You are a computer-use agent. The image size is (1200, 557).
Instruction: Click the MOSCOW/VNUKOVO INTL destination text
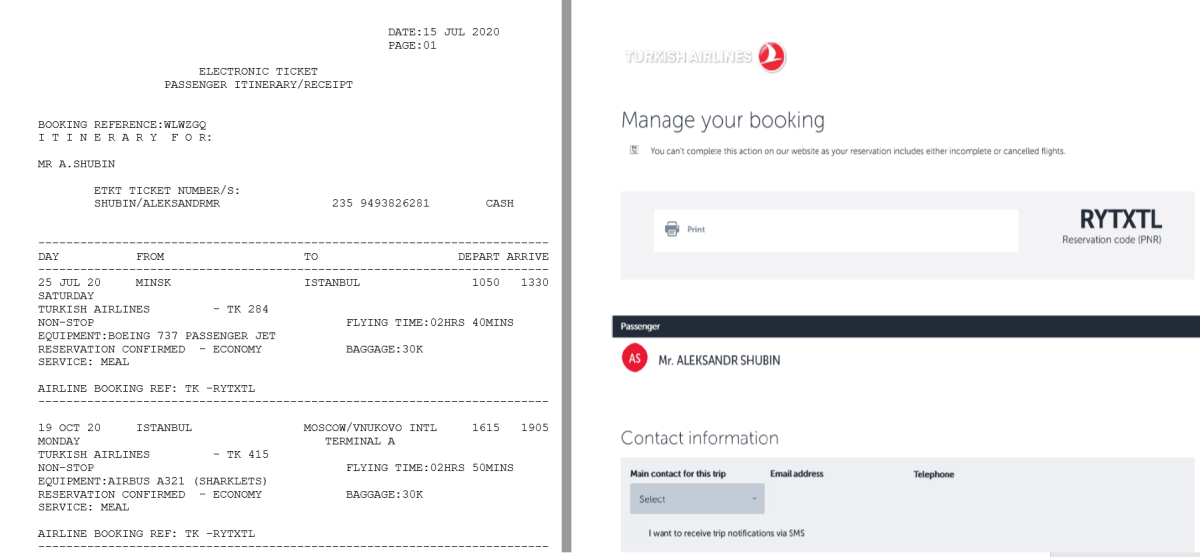coord(370,428)
